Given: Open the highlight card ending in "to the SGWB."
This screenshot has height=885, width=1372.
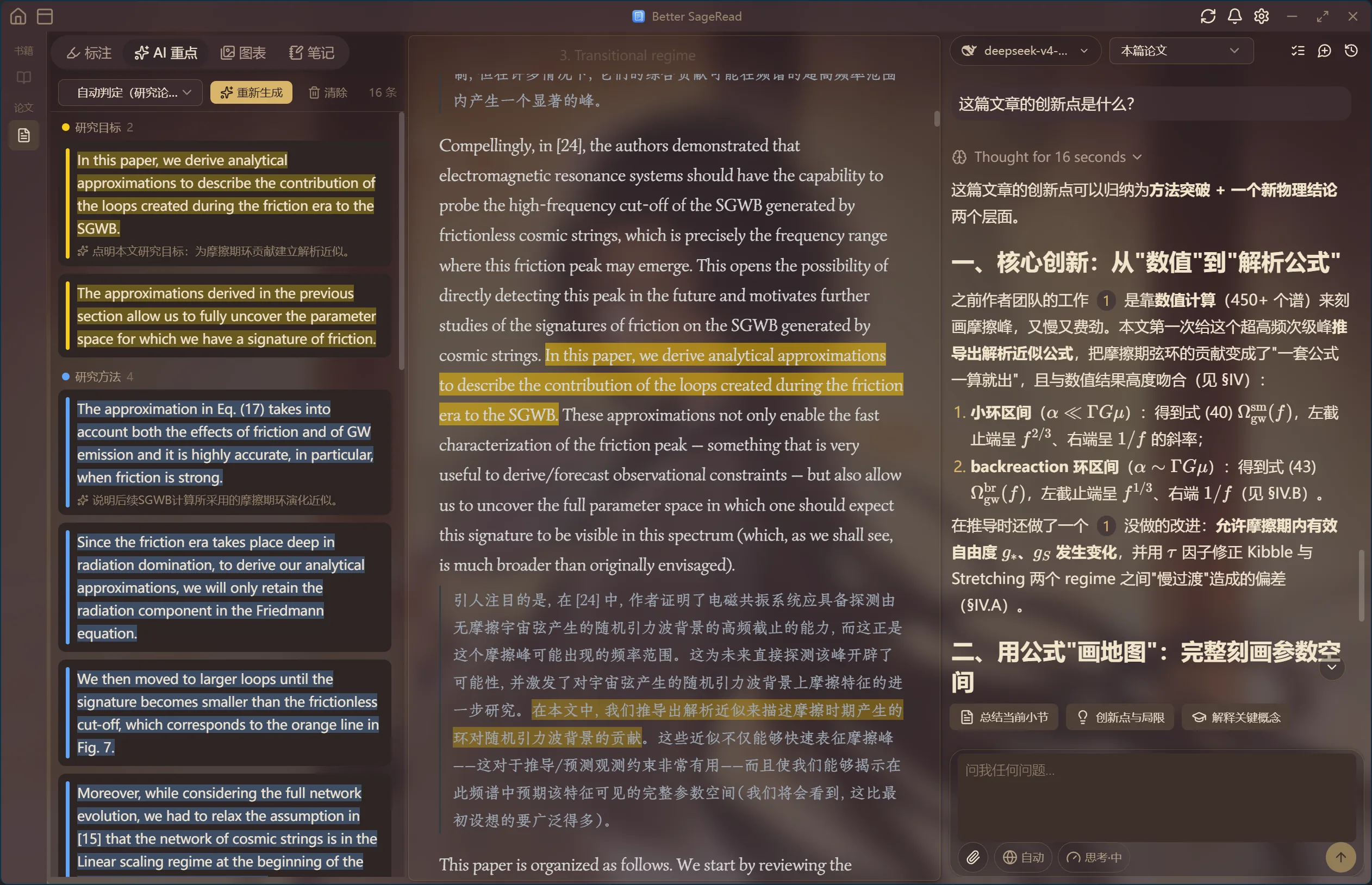Looking at the screenshot, I should point(225,203).
